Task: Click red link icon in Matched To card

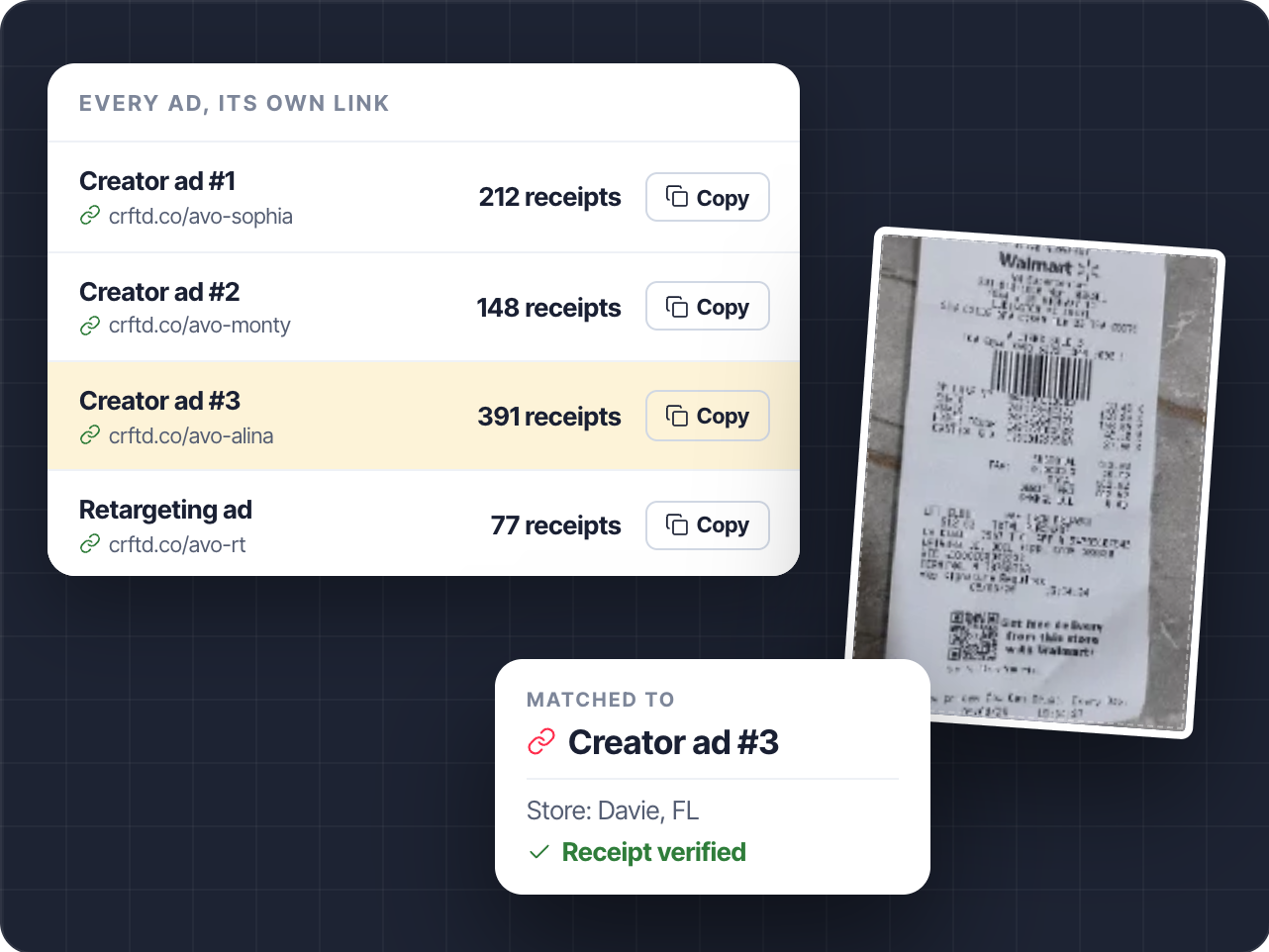Action: pyautogui.click(x=541, y=741)
